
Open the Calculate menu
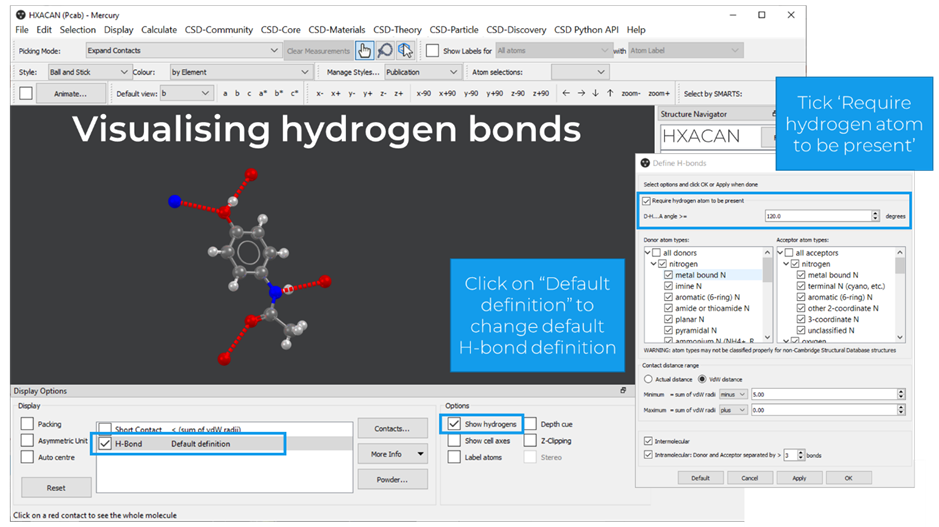tap(159, 30)
